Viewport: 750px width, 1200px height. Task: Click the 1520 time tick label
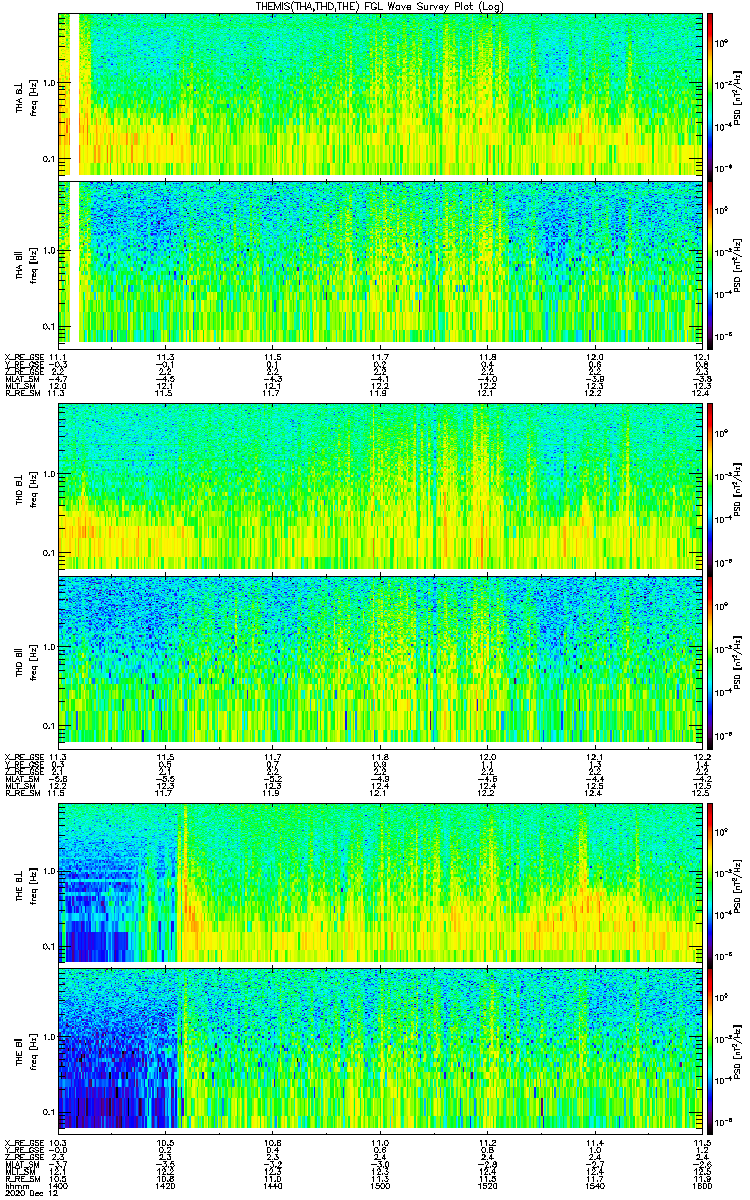click(487, 1185)
